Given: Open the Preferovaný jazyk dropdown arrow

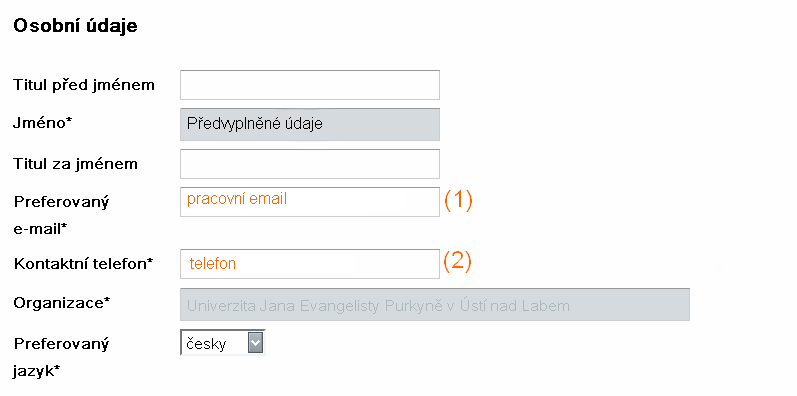Looking at the screenshot, I should (x=255, y=344).
